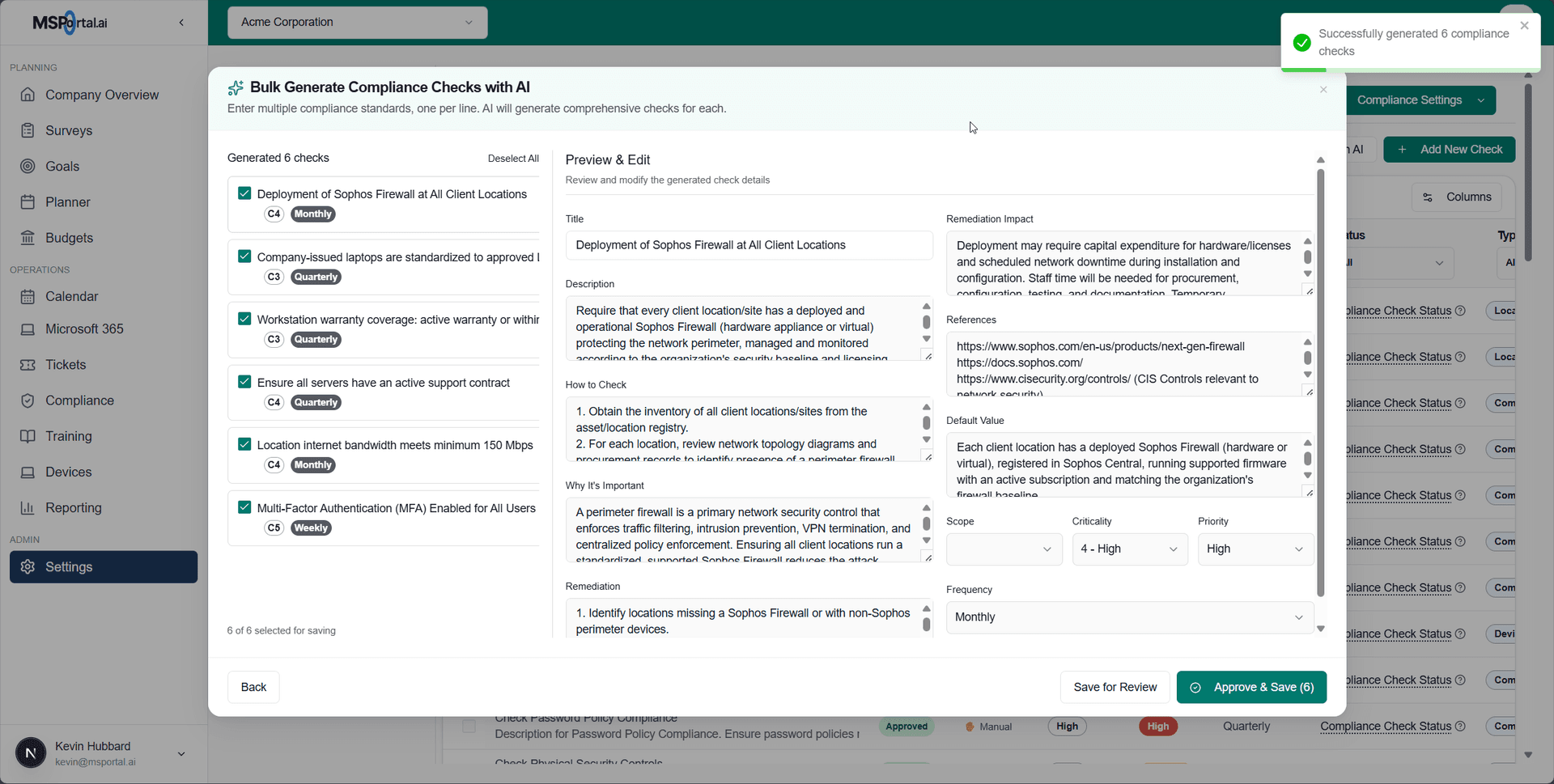Click the Approve & Save button
This screenshot has height=784, width=1554.
click(1251, 687)
